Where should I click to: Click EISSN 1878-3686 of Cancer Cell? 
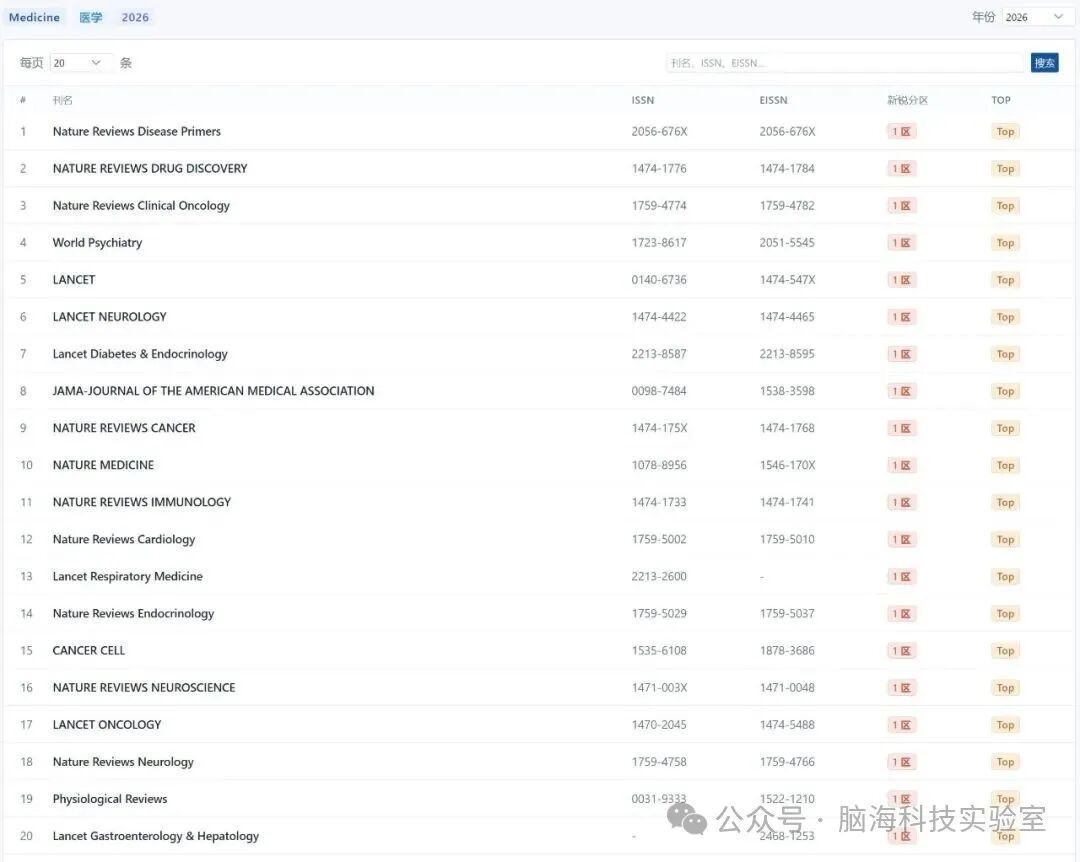[x=787, y=650]
